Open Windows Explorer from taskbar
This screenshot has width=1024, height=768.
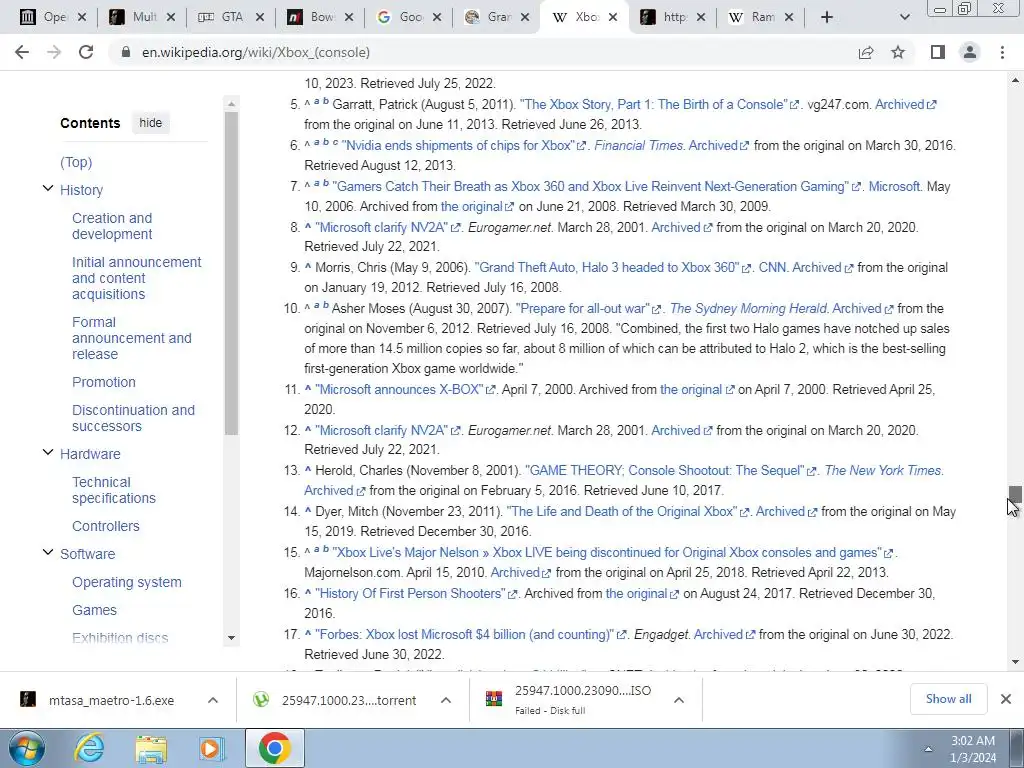pos(151,749)
